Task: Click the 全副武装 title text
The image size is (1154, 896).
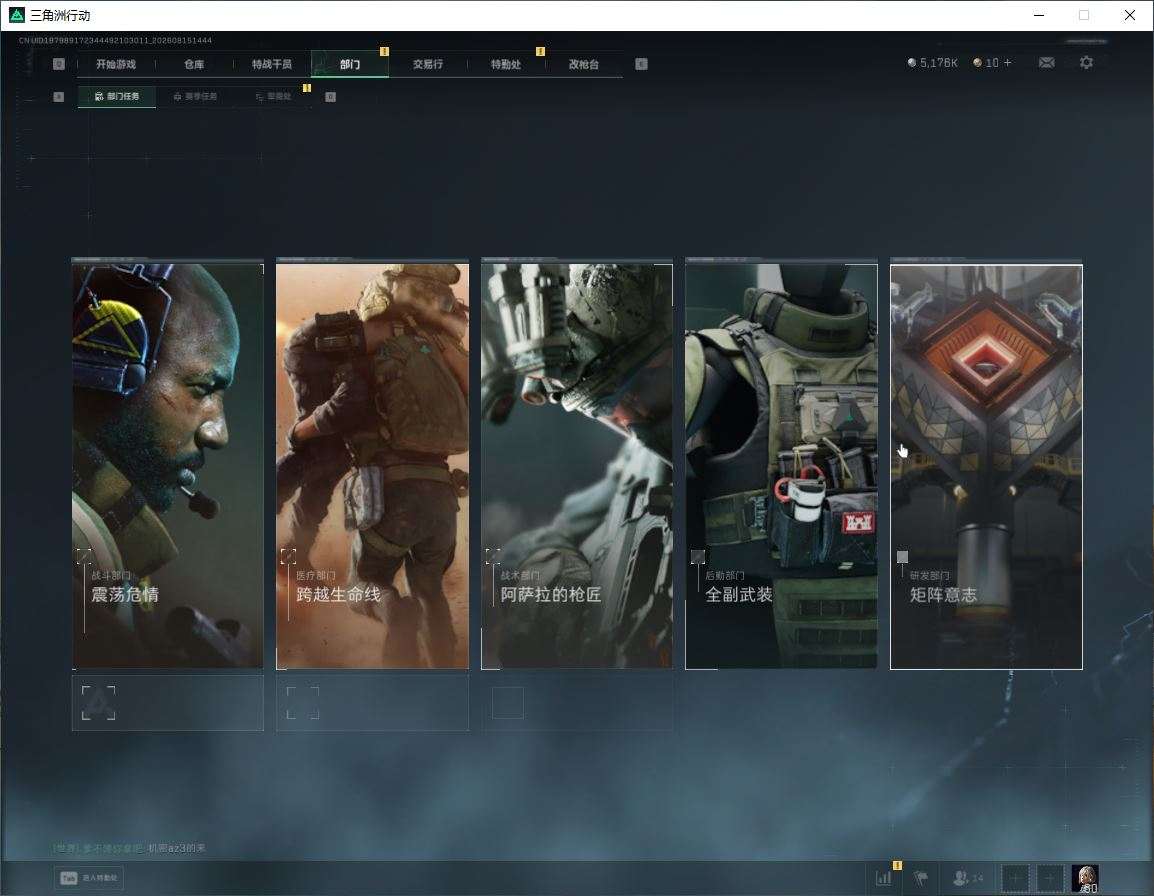Action: tap(739, 594)
